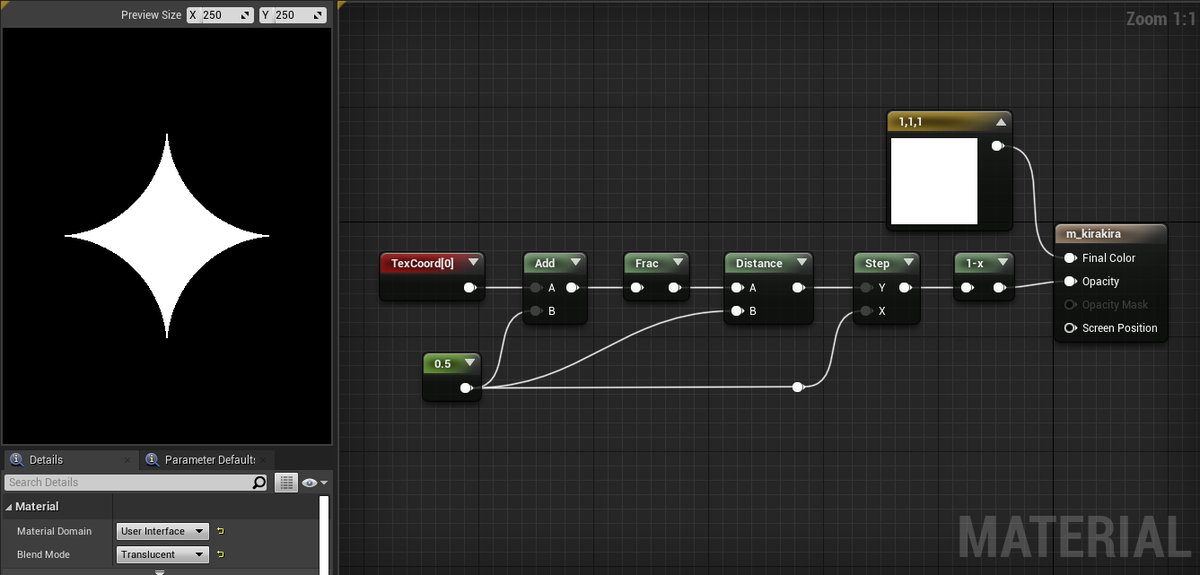Close the Details tab
Screen dimensions: 1200x575
tap(127, 461)
